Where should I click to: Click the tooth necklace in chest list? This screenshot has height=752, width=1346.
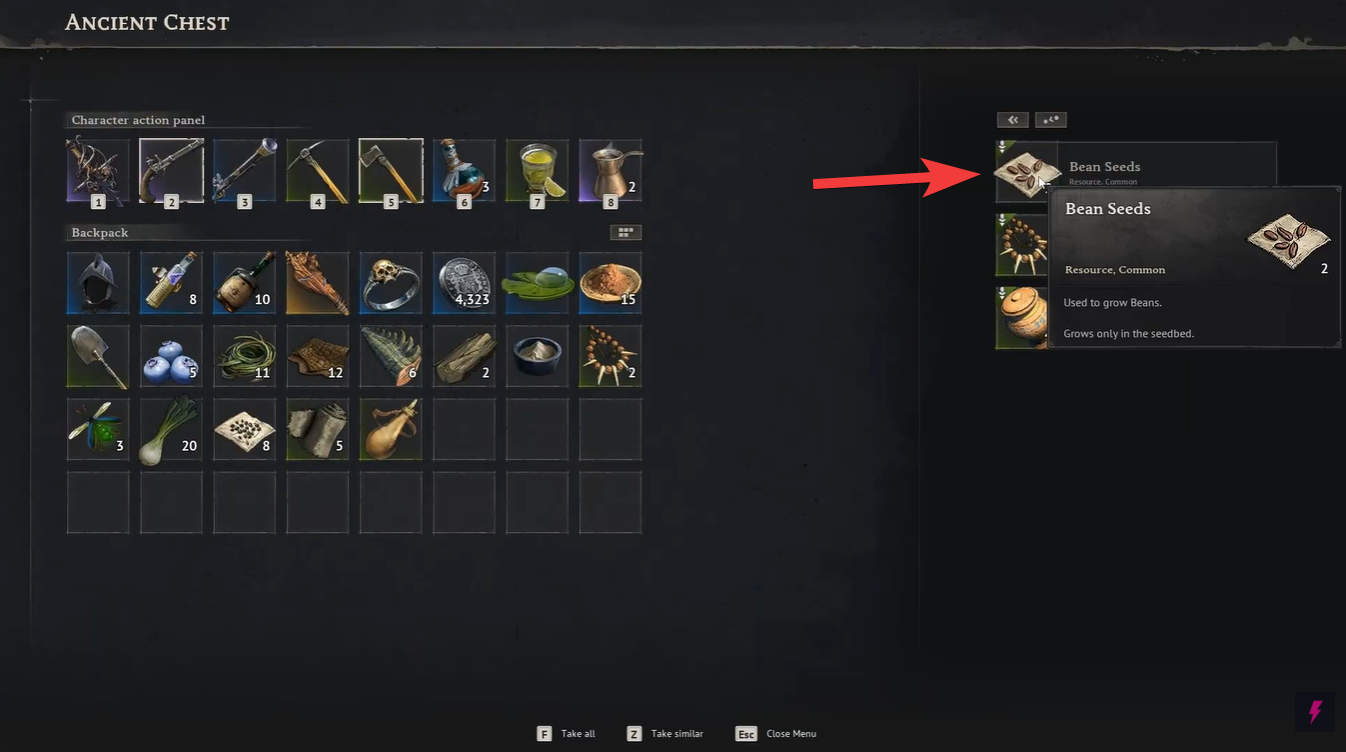(1021, 245)
